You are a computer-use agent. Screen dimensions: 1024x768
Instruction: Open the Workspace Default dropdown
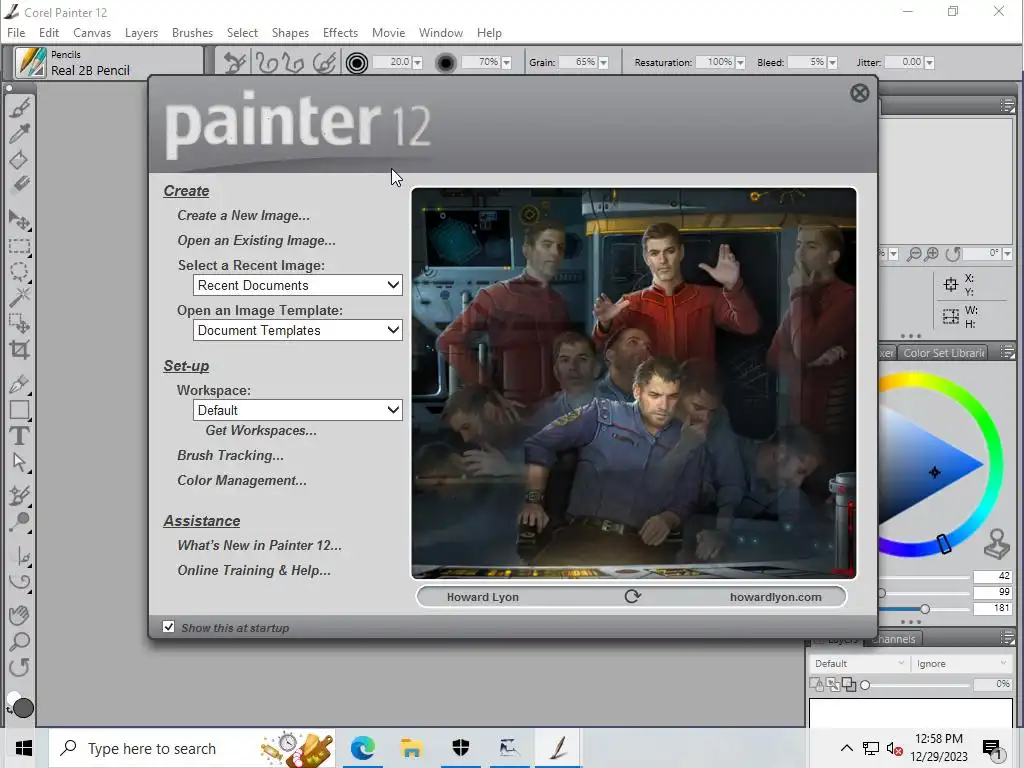coord(298,410)
